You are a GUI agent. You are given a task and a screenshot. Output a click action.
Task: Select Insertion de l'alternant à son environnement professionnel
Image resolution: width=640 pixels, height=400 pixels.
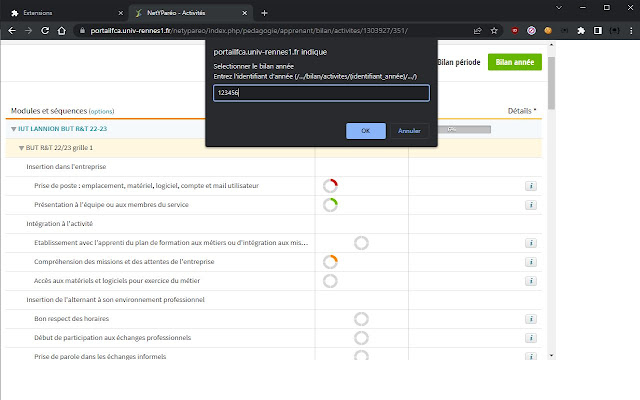pos(116,300)
